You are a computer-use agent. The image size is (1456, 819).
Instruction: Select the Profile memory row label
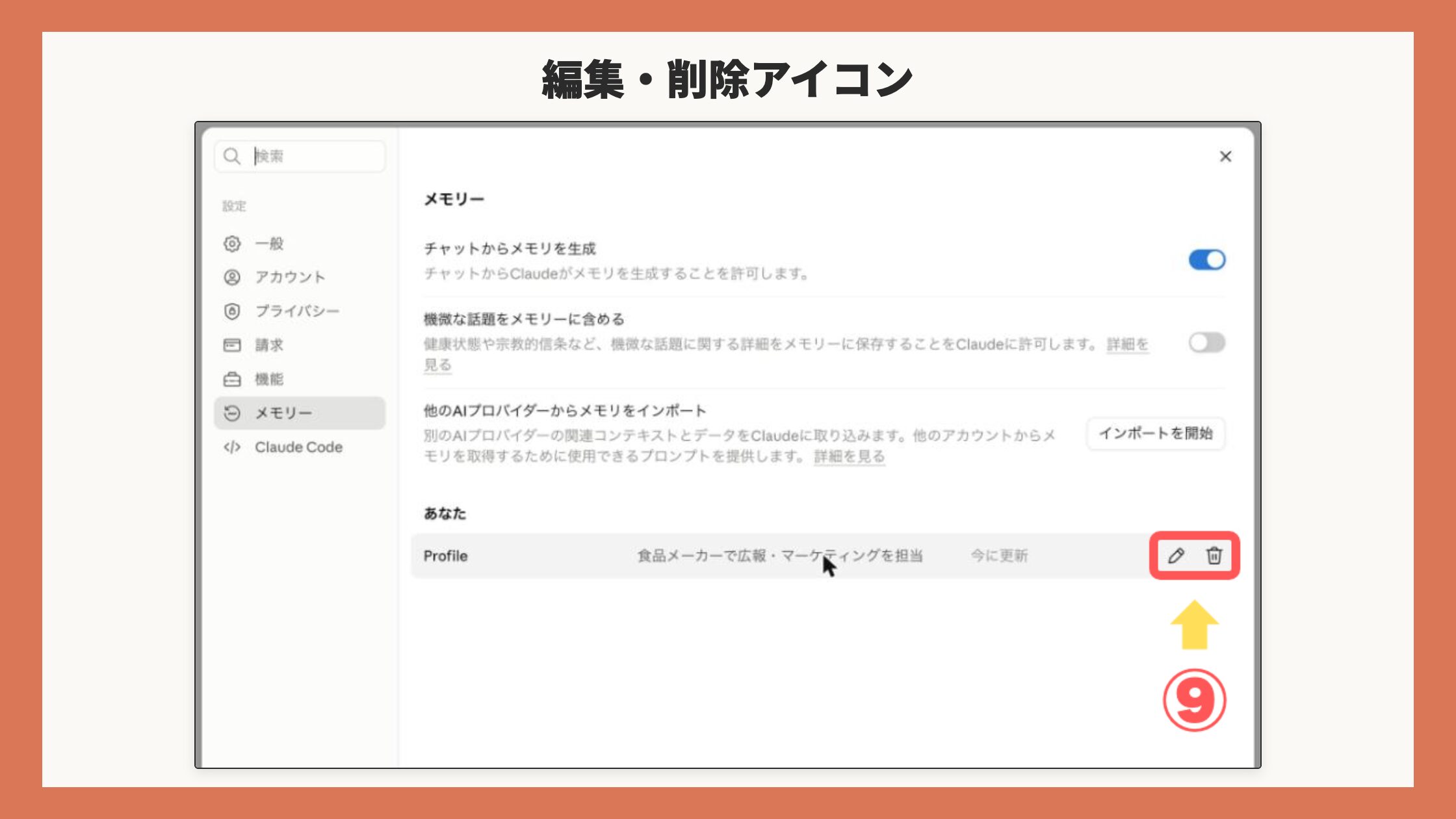[445, 556]
